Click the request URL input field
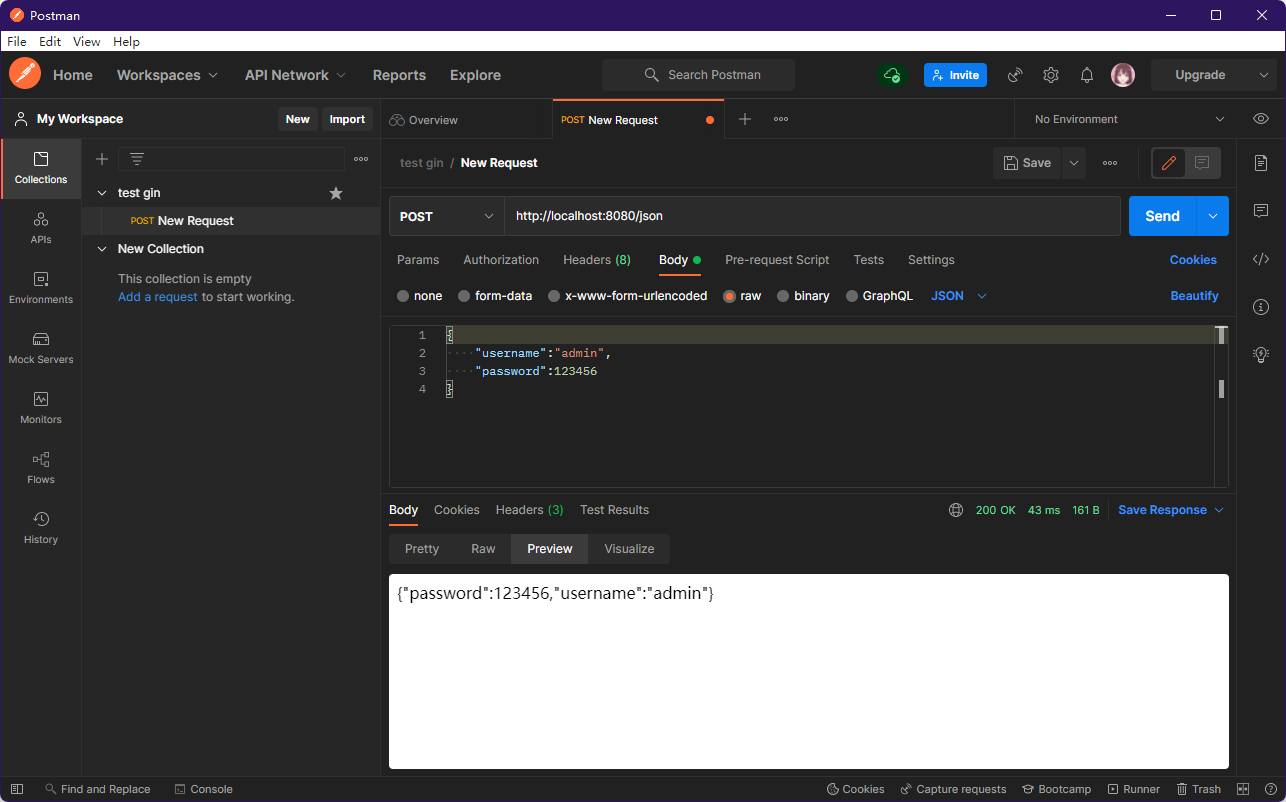This screenshot has width=1286, height=802. tap(812, 216)
